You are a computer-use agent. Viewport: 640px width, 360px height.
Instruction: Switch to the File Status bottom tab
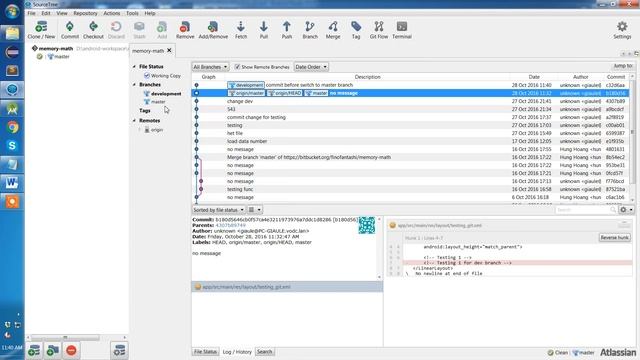[x=205, y=352]
